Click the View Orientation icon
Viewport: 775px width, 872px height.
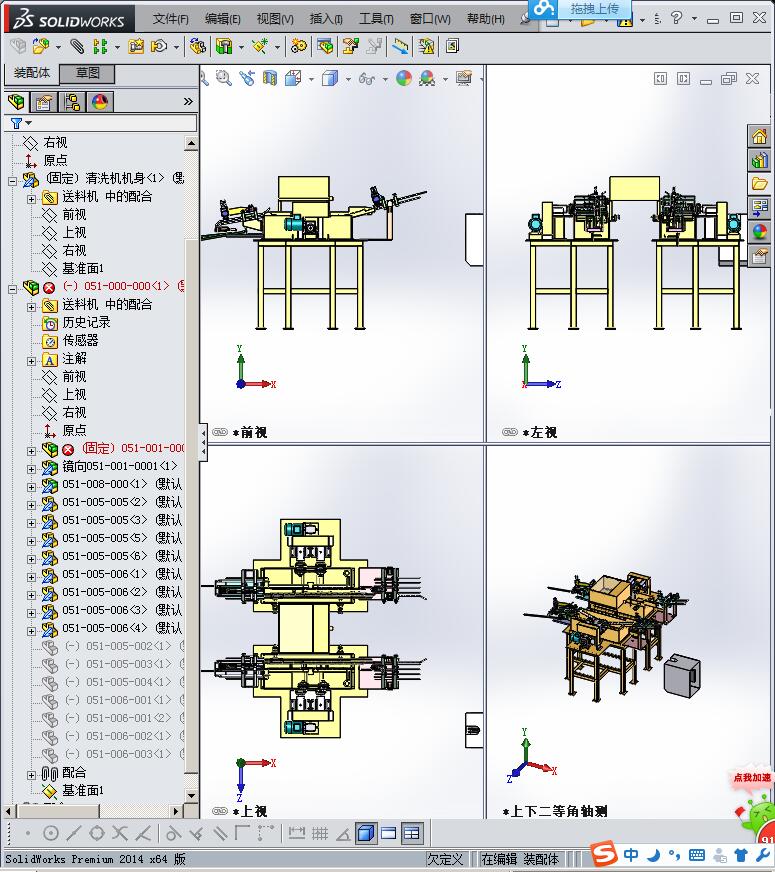(293, 78)
